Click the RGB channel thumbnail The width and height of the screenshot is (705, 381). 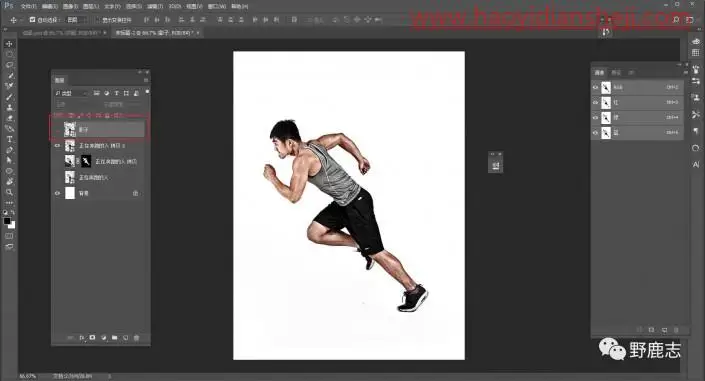pyautogui.click(x=606, y=87)
